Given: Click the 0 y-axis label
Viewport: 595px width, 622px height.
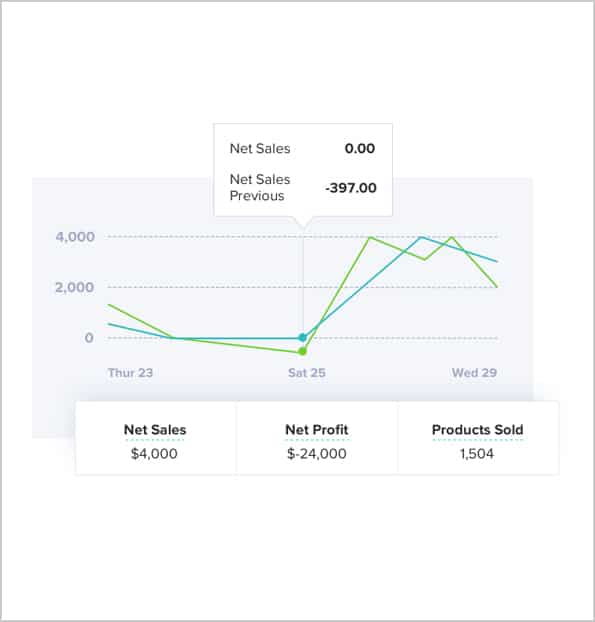Looking at the screenshot, I should point(89,338).
